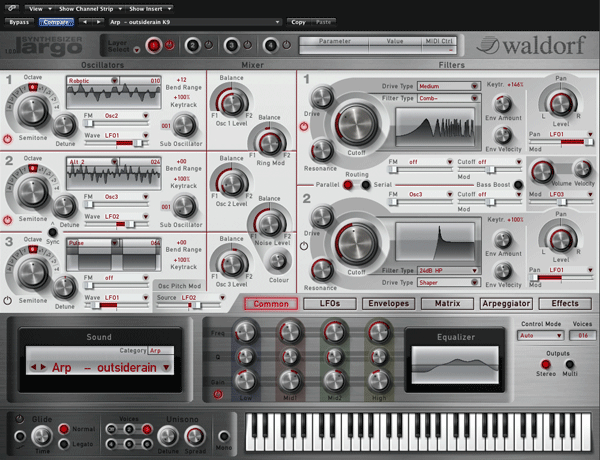Select Legato glide mode
The width and height of the screenshot is (600, 460).
tap(64, 444)
